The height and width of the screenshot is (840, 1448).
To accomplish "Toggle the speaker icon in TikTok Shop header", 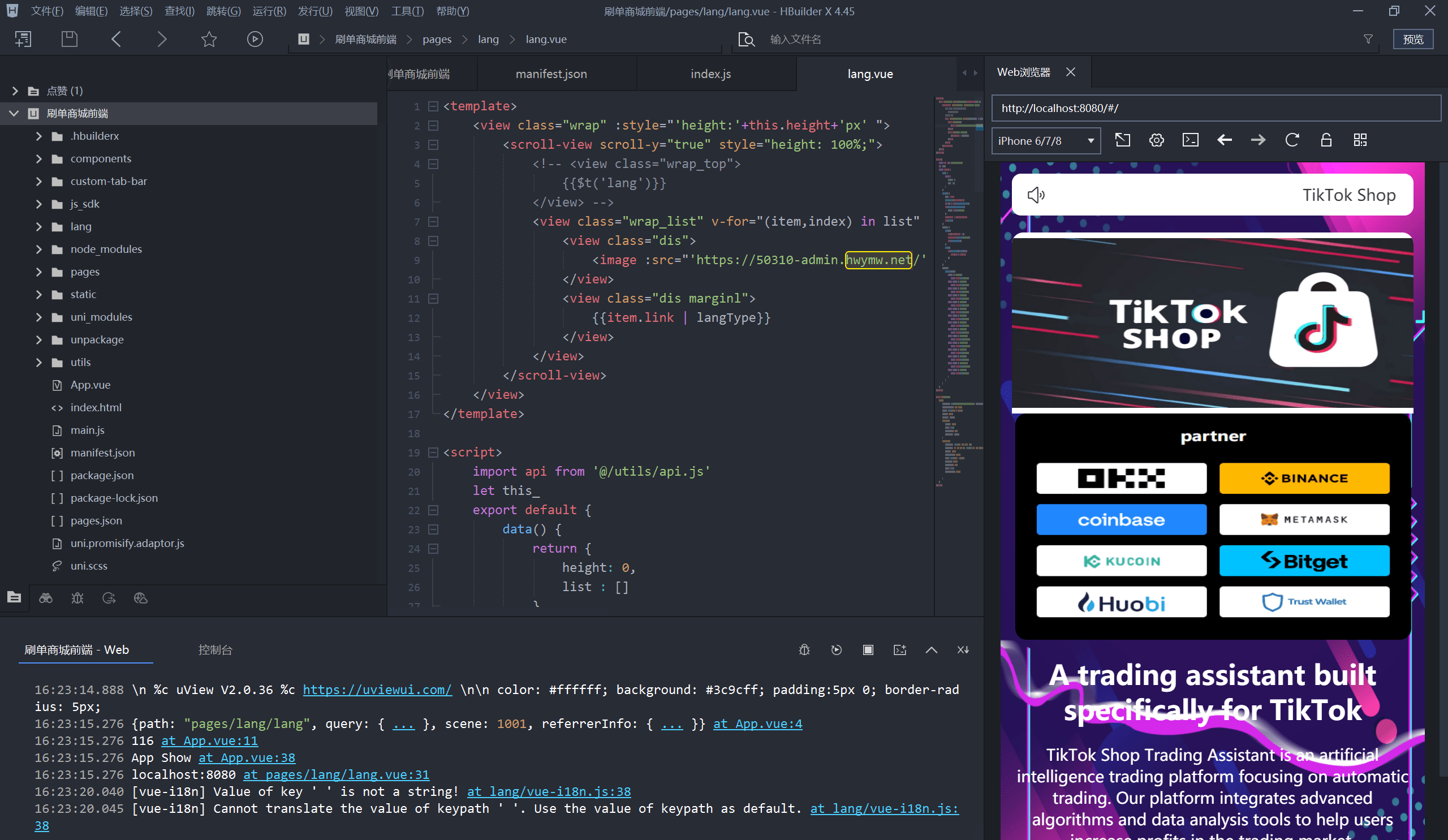I will point(1036,195).
